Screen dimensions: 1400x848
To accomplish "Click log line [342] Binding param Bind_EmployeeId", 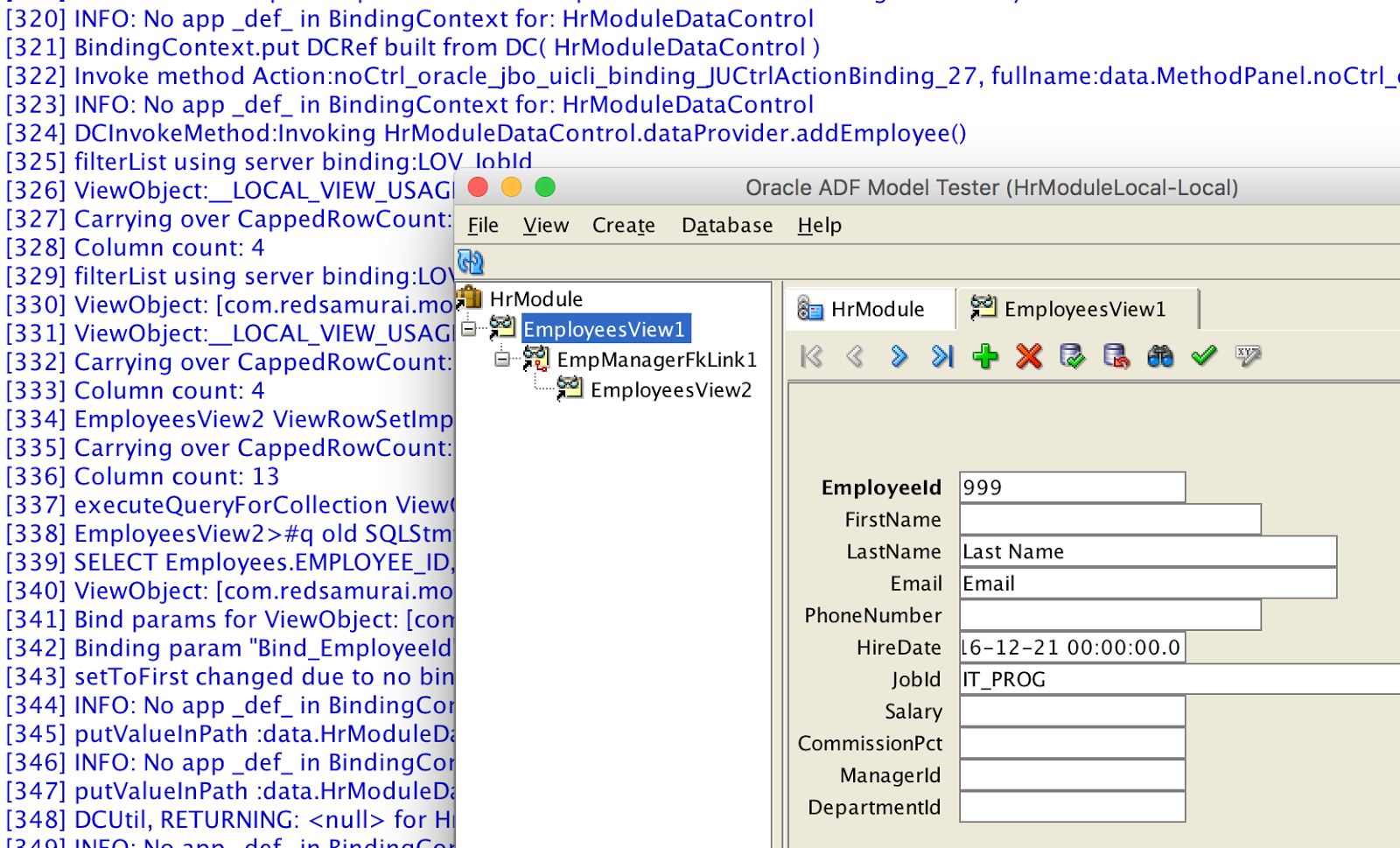I will click(230, 648).
